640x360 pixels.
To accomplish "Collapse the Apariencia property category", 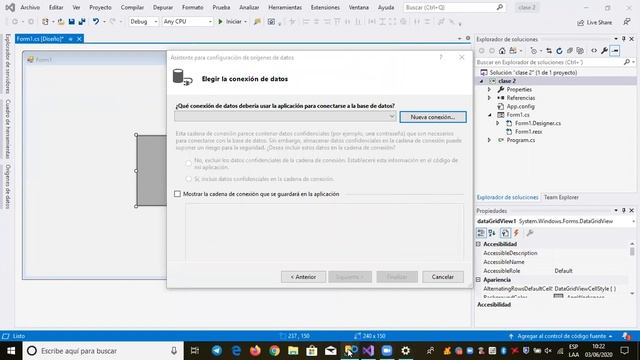I will pos(478,280).
